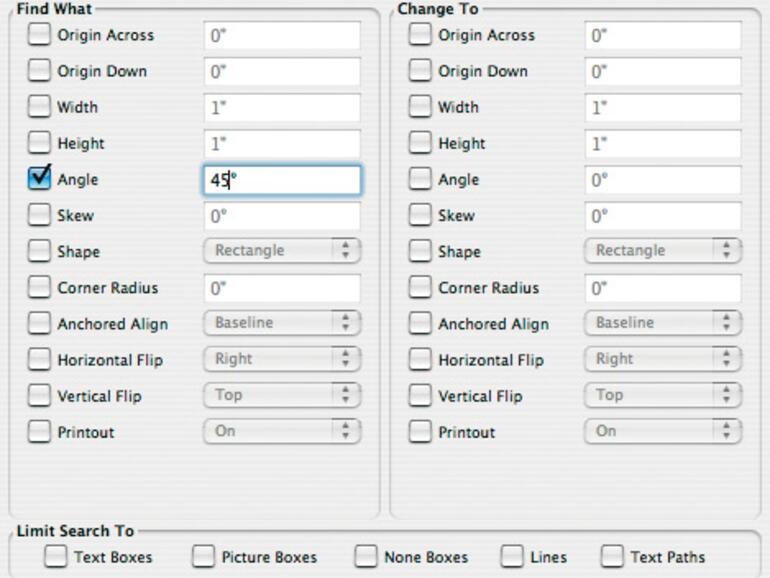Check the Change To Skew checkbox

[x=420, y=216]
